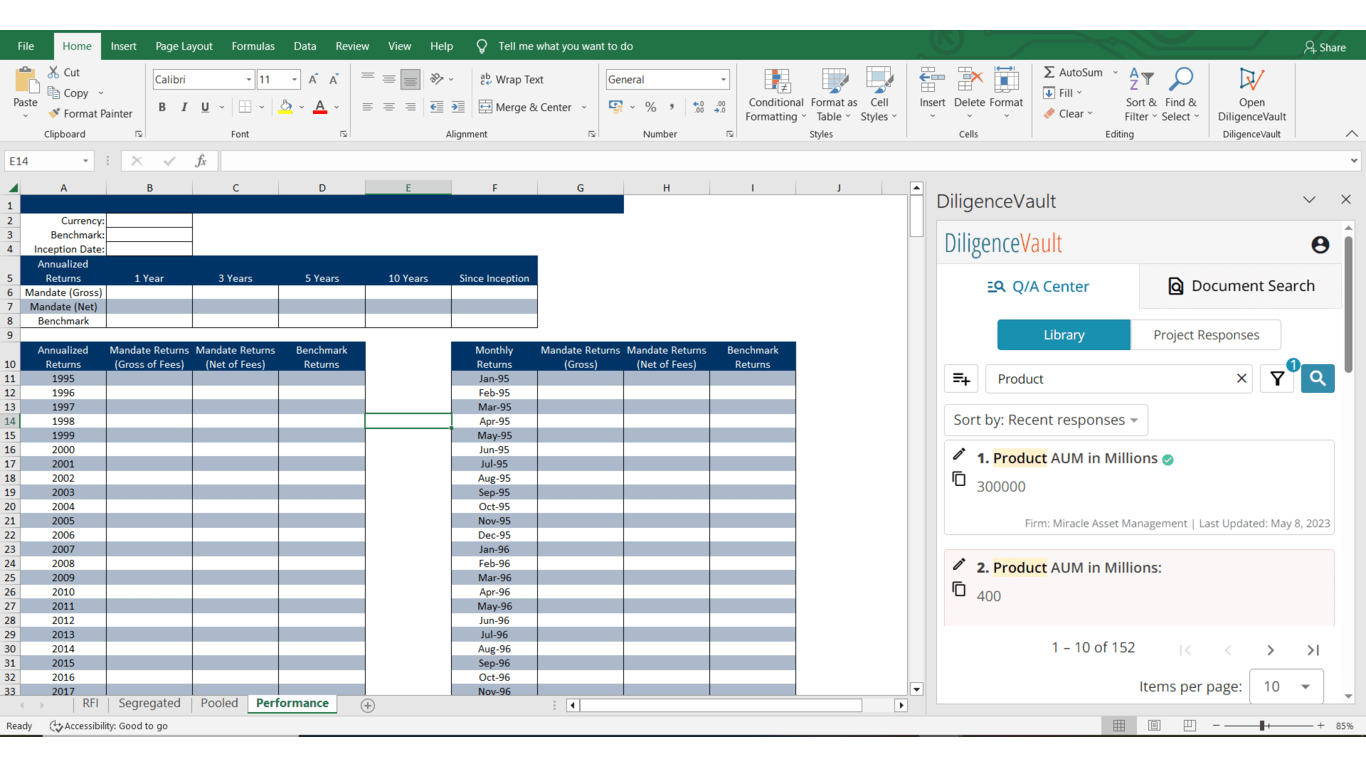Clear the Product search text
Viewport: 1366px width, 768px height.
point(1241,378)
